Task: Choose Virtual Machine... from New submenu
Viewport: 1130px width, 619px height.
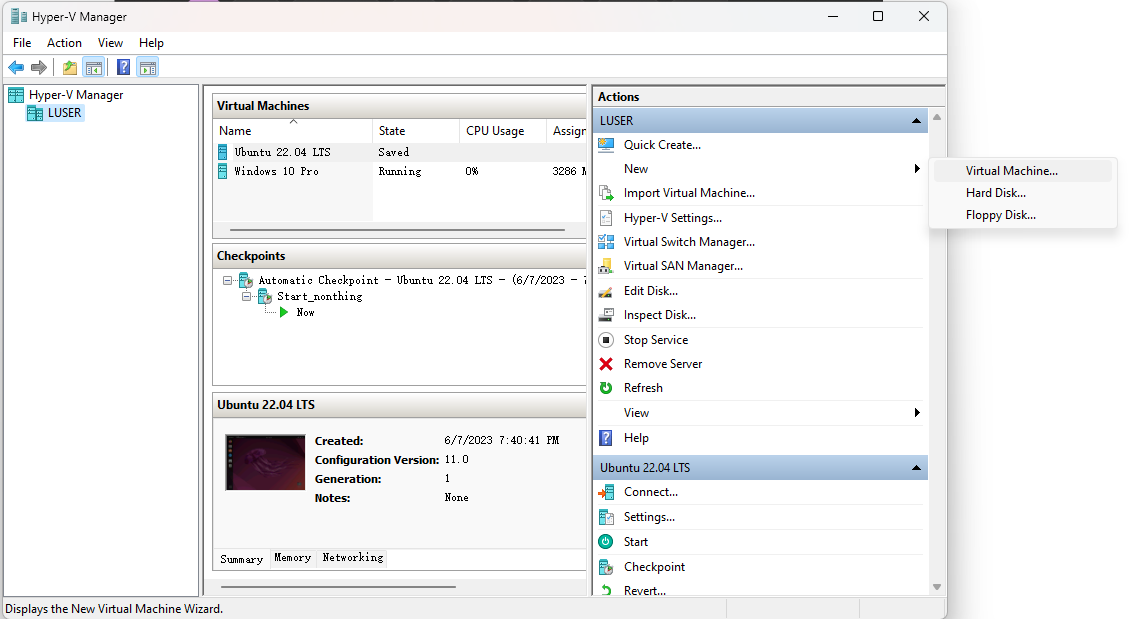Action: pyautogui.click(x=1023, y=171)
